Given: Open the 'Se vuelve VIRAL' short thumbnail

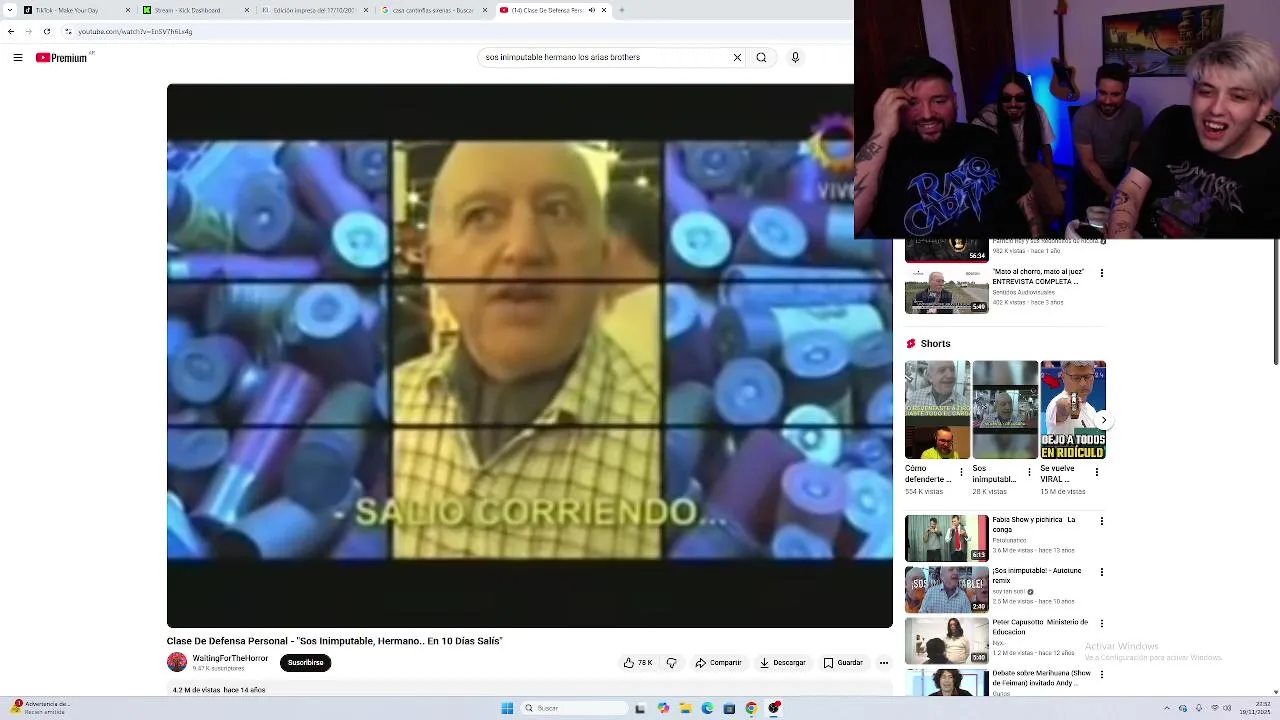Looking at the screenshot, I should [x=1073, y=410].
